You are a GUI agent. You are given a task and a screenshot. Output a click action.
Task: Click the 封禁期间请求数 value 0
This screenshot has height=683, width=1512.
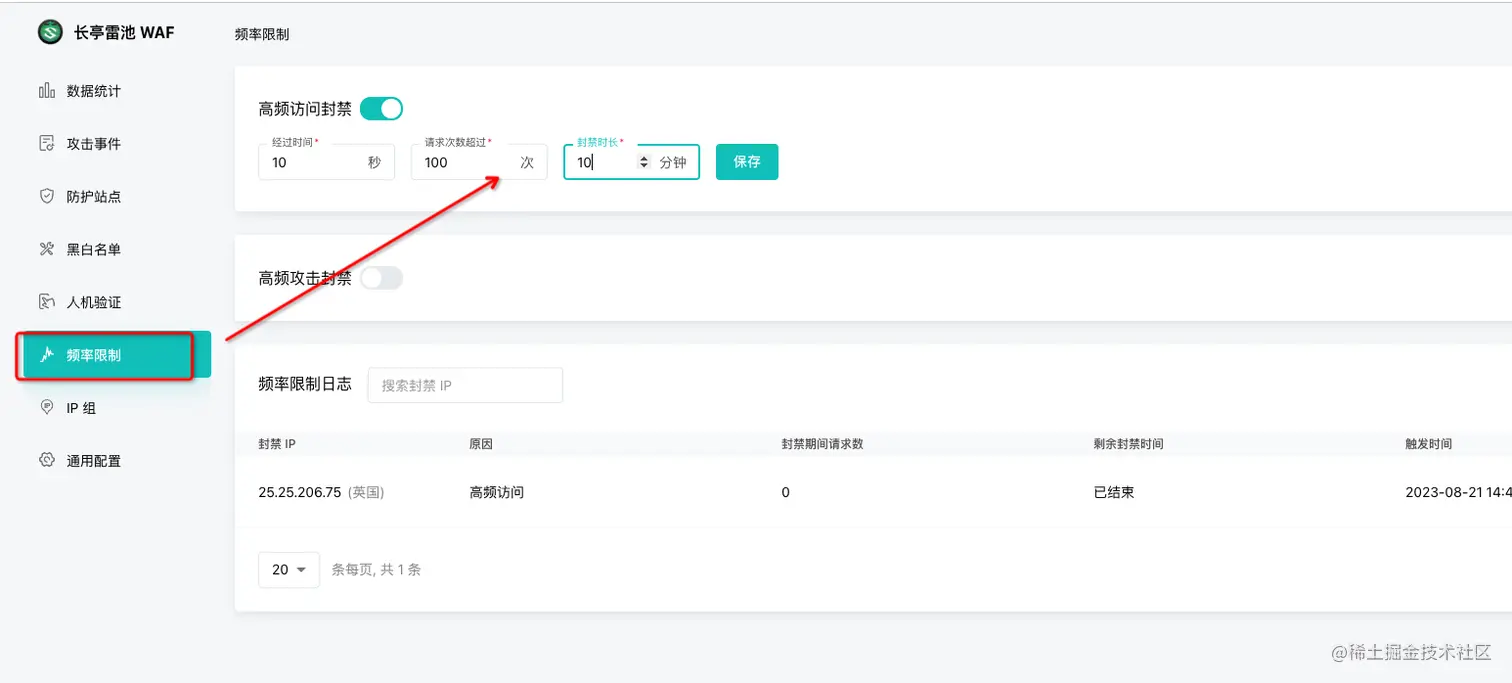[x=785, y=493]
